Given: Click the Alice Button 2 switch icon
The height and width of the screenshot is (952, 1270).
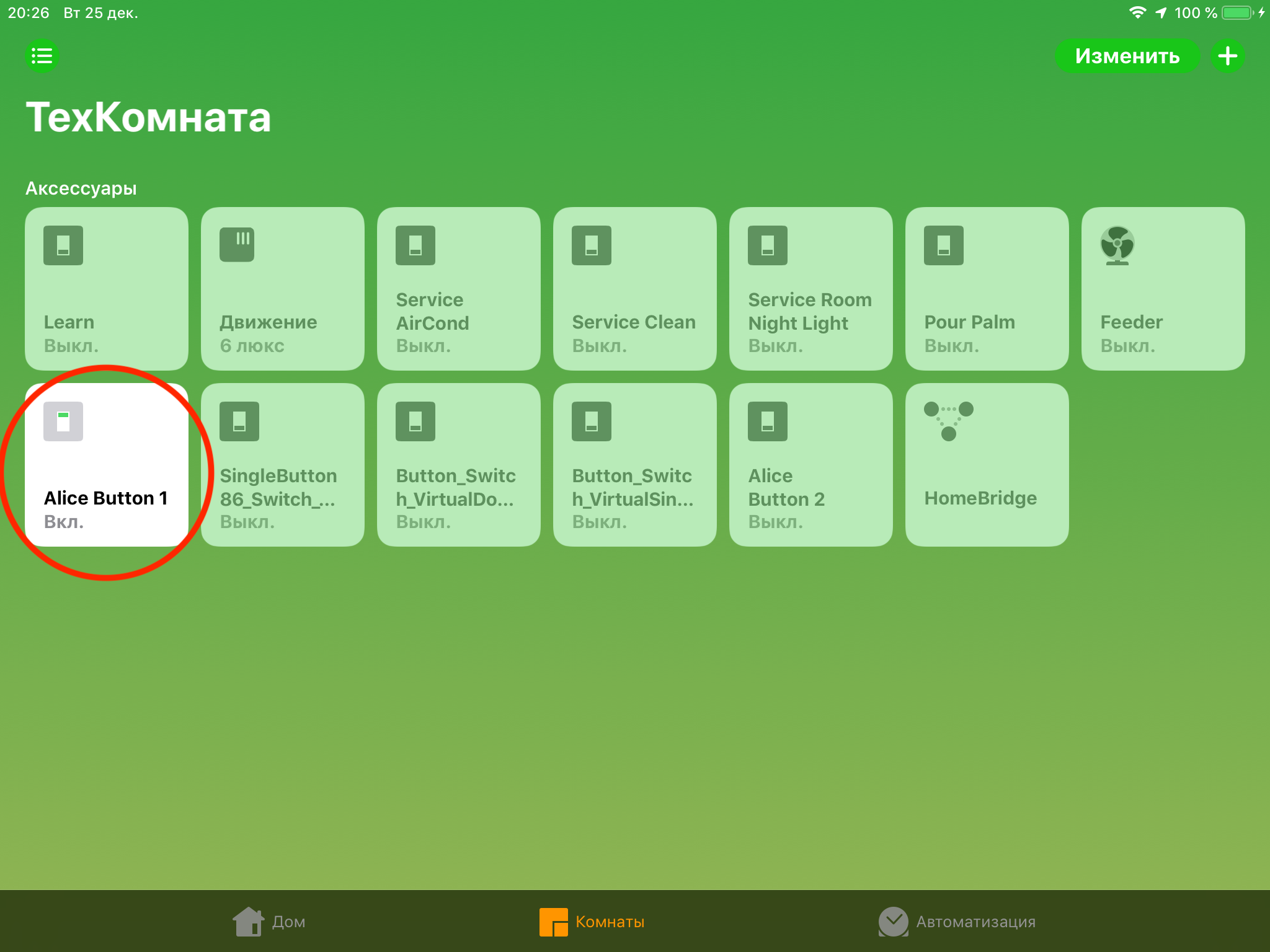Looking at the screenshot, I should [768, 421].
